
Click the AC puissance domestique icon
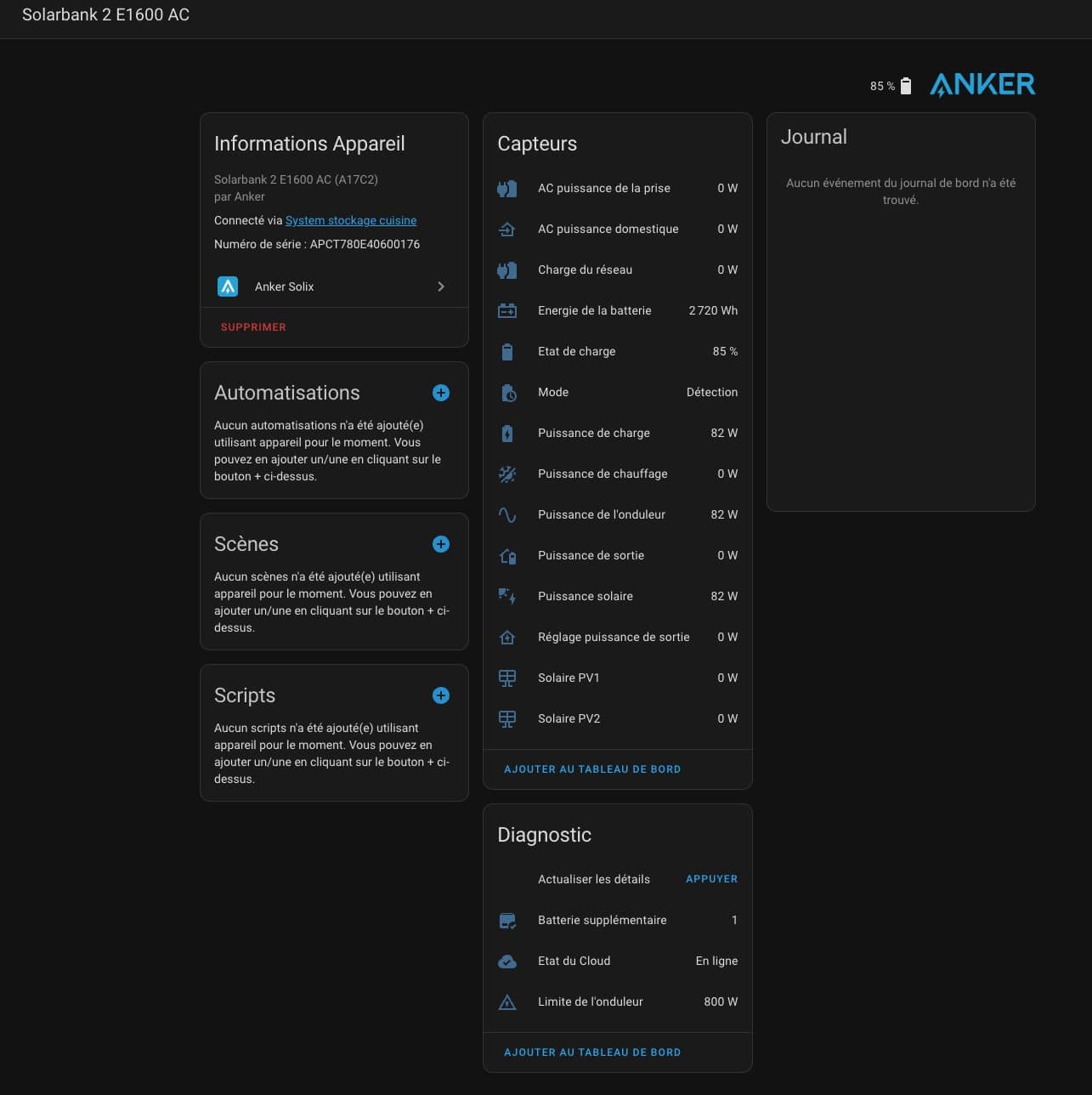507,229
